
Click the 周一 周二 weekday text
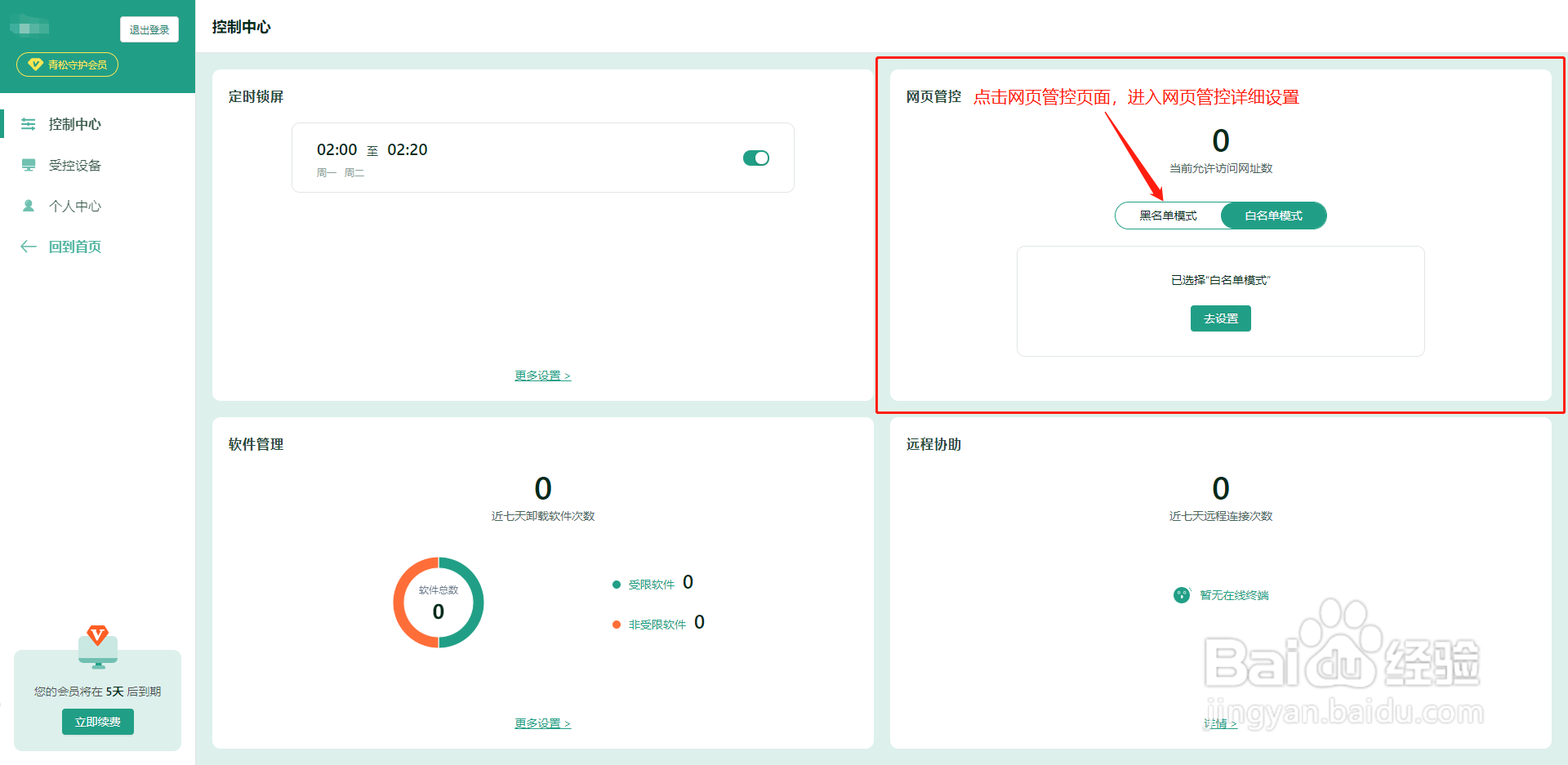tap(341, 172)
